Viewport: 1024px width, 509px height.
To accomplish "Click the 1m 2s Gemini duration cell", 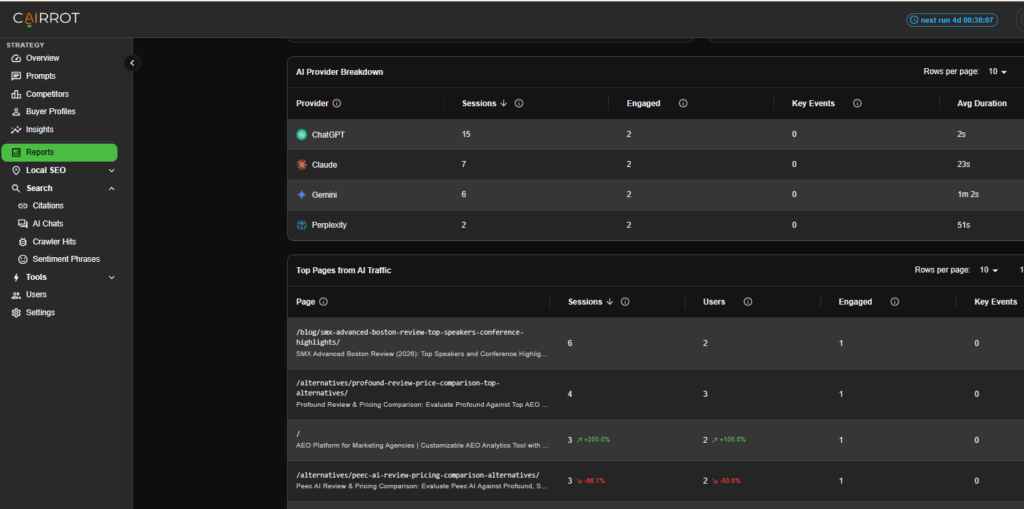I will 968,195.
